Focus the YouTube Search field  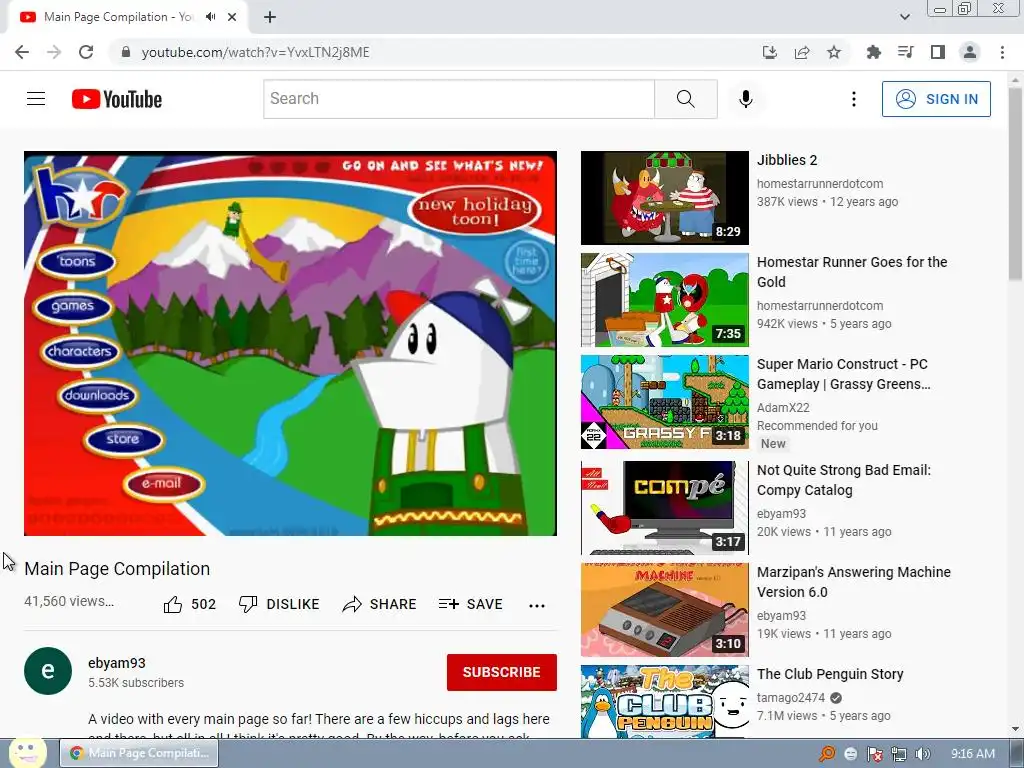459,99
